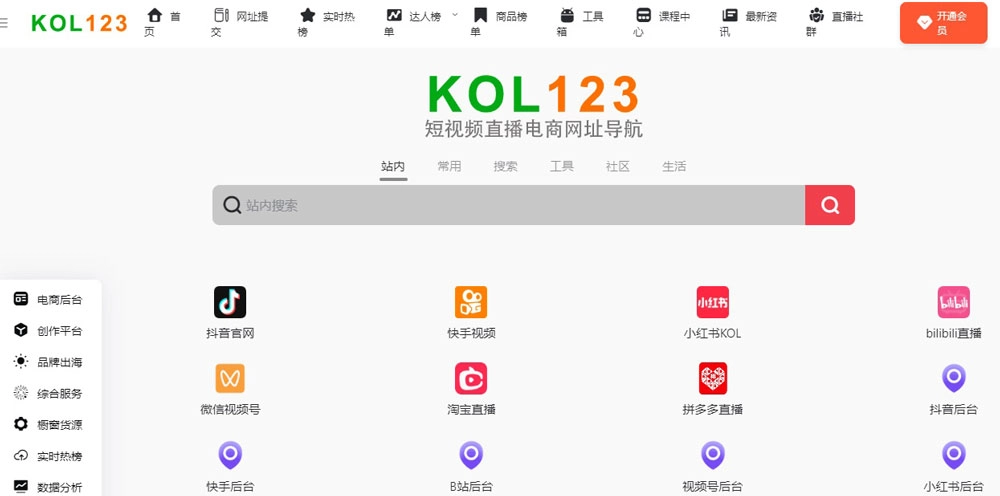Open 课程中心 nav item
The width and height of the screenshot is (1000, 496).
tap(663, 23)
